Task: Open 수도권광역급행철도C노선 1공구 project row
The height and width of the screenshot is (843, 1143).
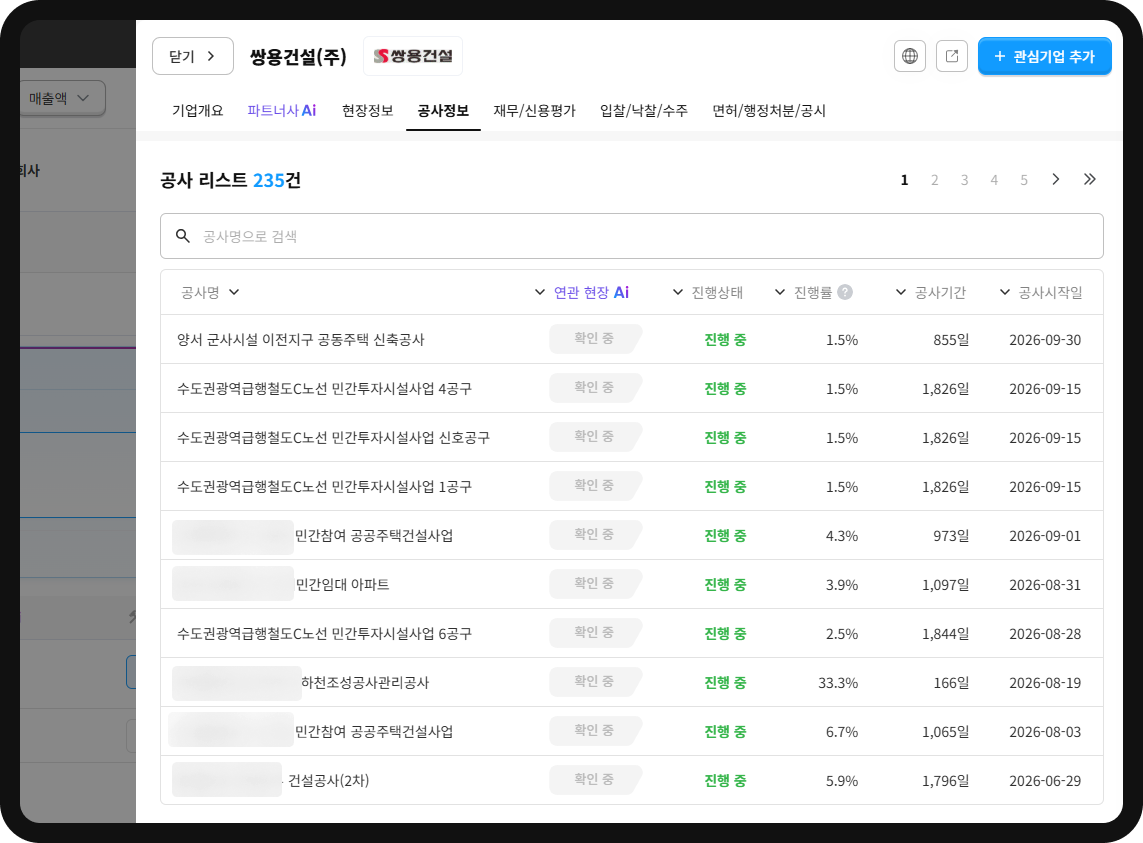Action: (x=631, y=486)
